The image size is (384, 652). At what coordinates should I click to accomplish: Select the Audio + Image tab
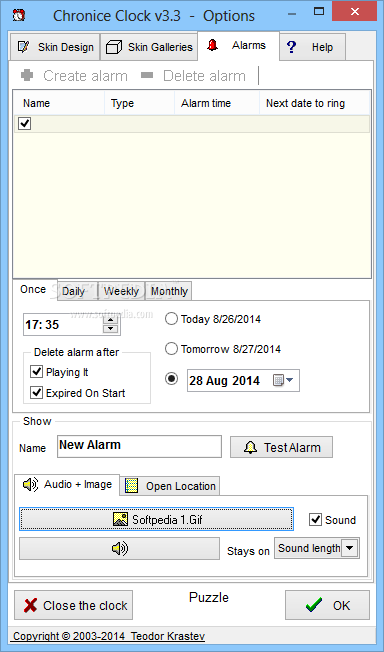pos(67,484)
